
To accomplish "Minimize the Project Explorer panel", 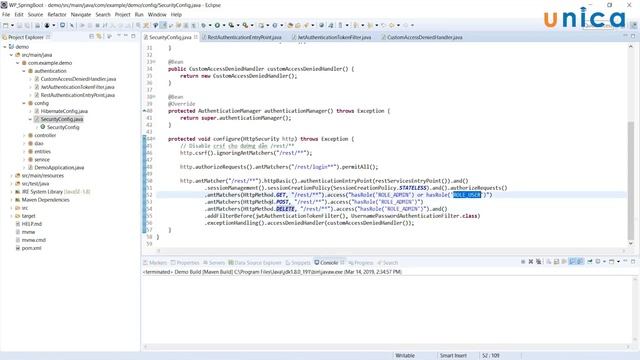I will click(126, 36).
